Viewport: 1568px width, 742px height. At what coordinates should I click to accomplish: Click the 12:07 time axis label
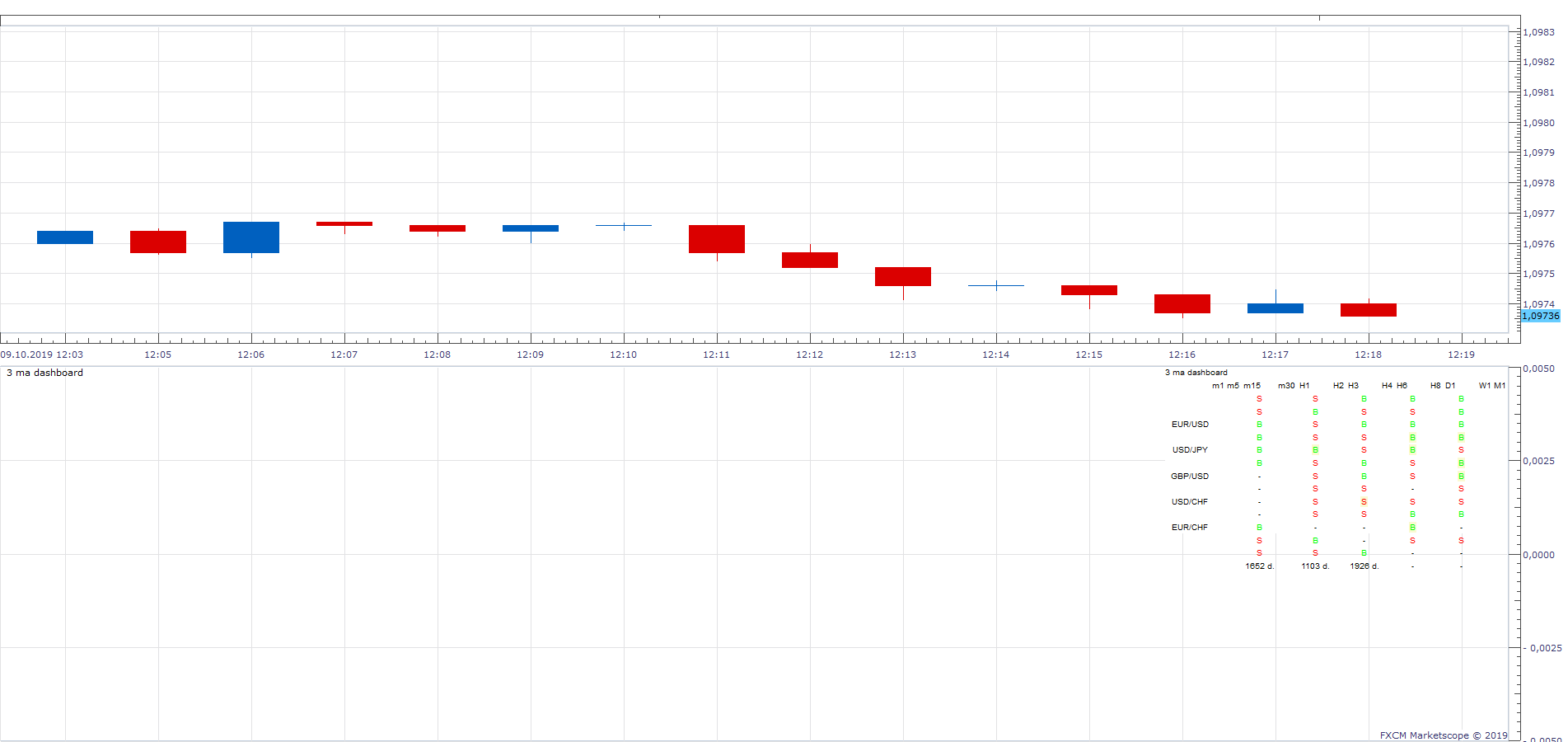[344, 355]
